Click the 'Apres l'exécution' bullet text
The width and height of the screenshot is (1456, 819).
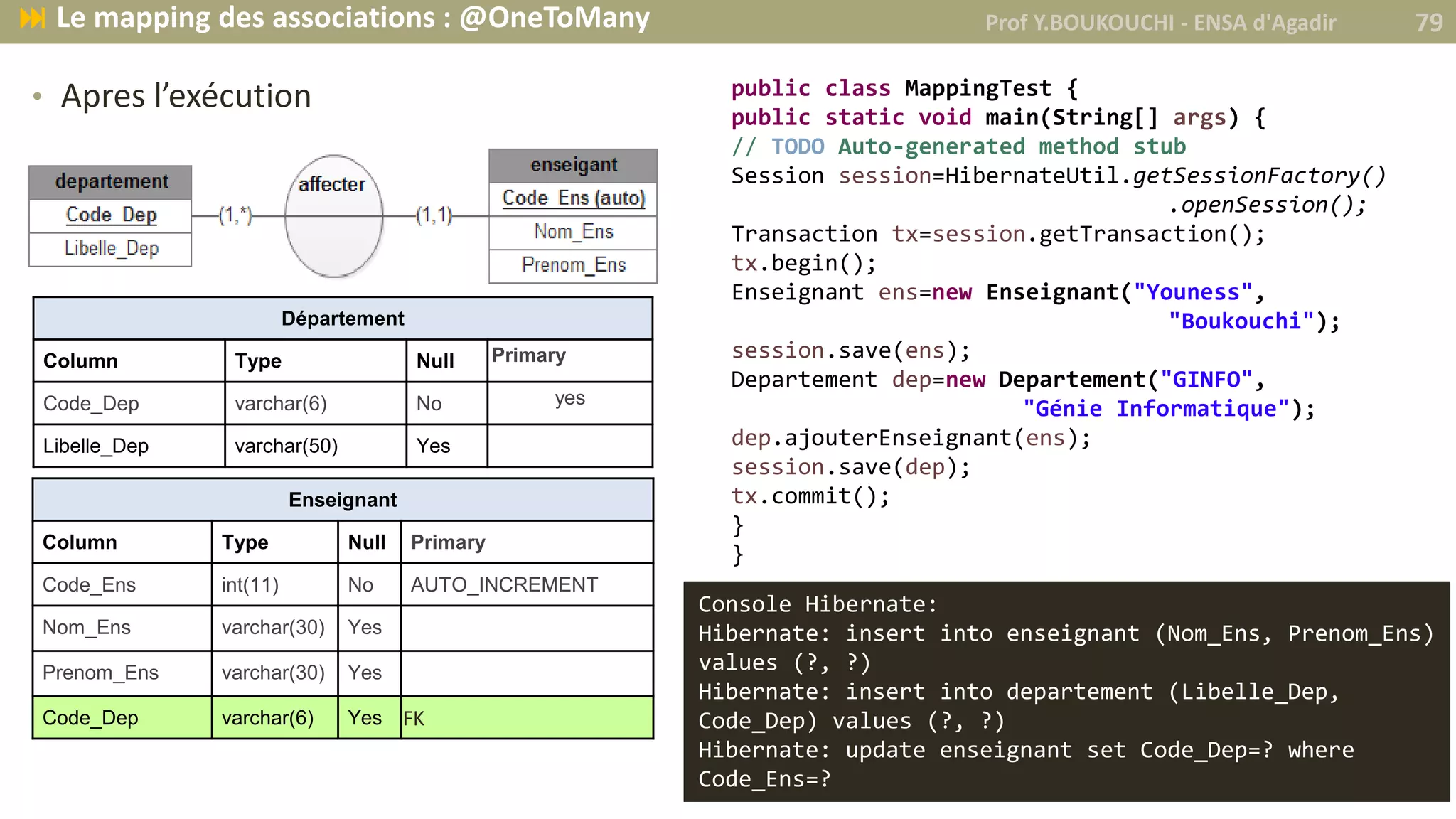coord(186,96)
